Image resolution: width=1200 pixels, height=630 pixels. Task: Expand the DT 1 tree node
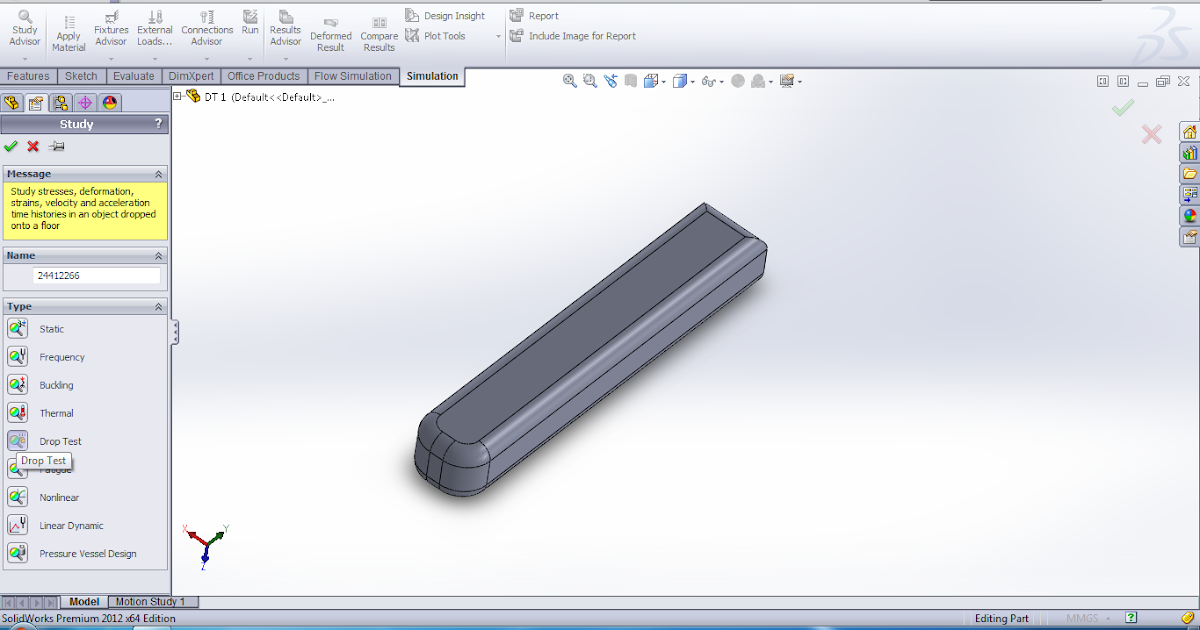(178, 97)
